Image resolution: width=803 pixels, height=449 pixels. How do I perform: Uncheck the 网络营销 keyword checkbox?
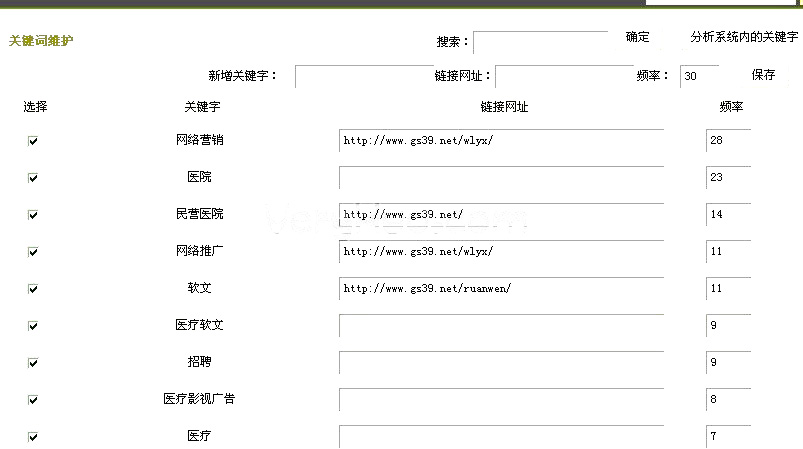coord(33,141)
